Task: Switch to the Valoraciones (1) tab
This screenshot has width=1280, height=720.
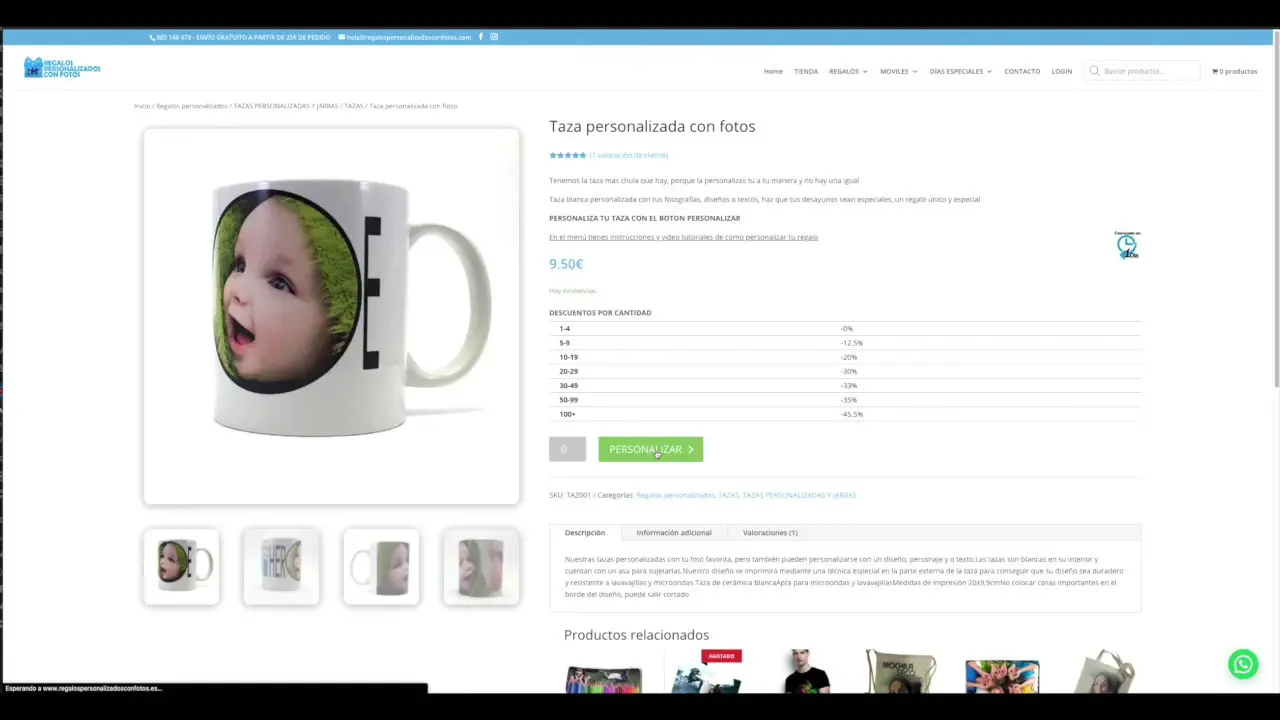Action: coord(769,532)
